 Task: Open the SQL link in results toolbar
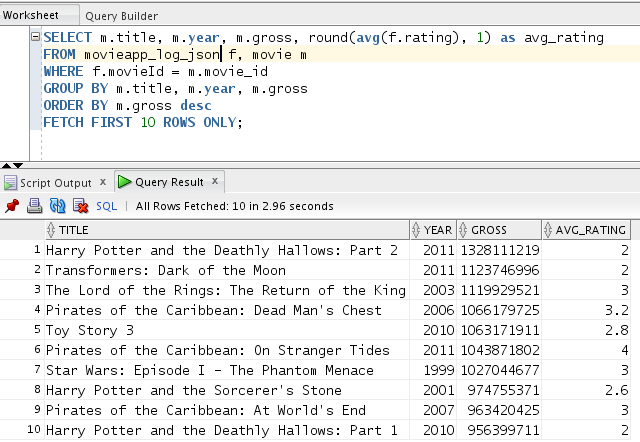[x=107, y=206]
